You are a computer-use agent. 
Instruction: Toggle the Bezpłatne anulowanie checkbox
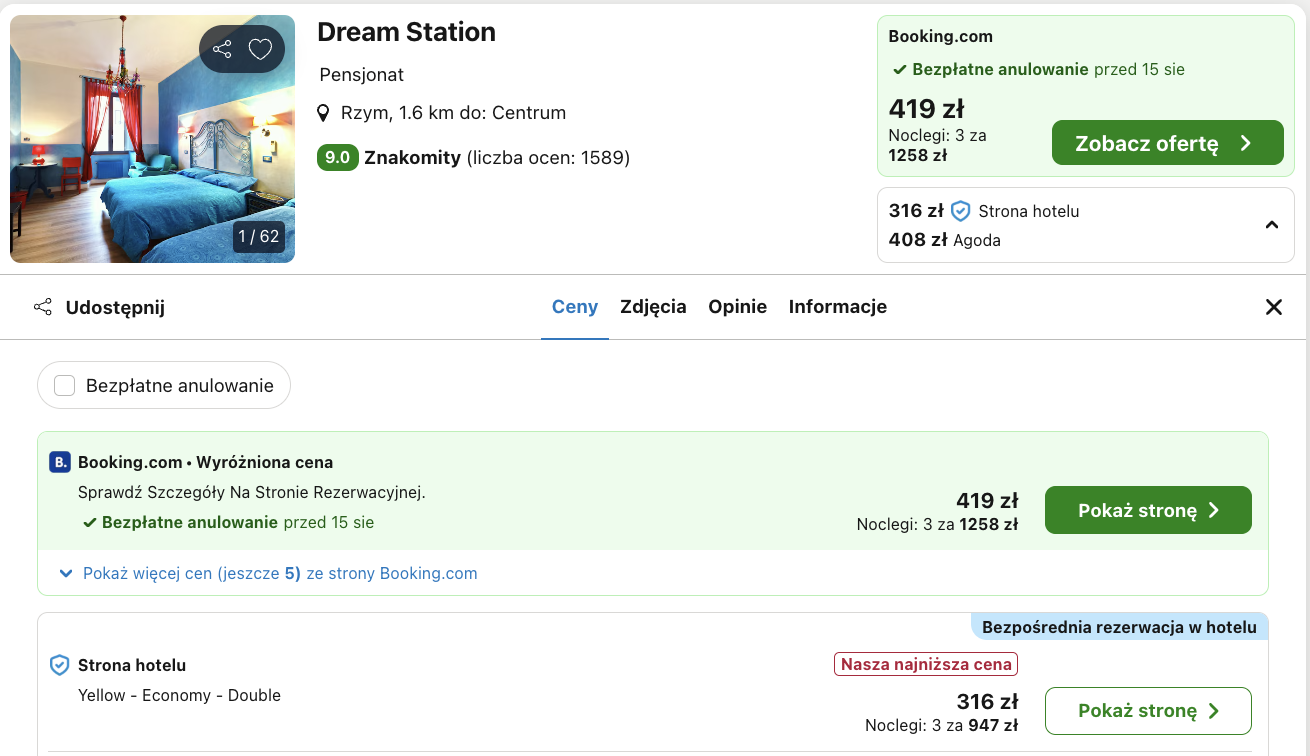pos(65,385)
